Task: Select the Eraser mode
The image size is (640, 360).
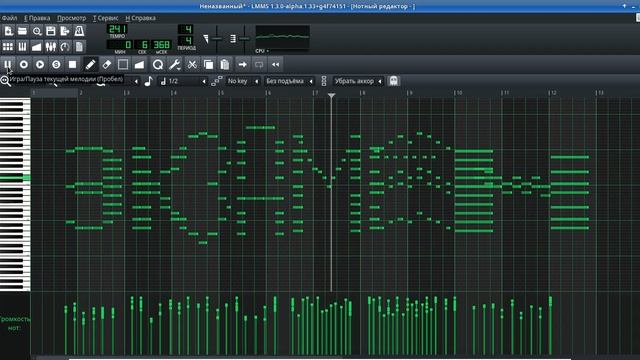Action: coord(107,64)
